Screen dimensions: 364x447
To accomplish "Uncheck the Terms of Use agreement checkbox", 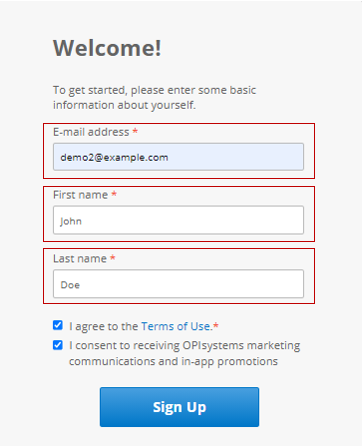I will [x=58, y=325].
